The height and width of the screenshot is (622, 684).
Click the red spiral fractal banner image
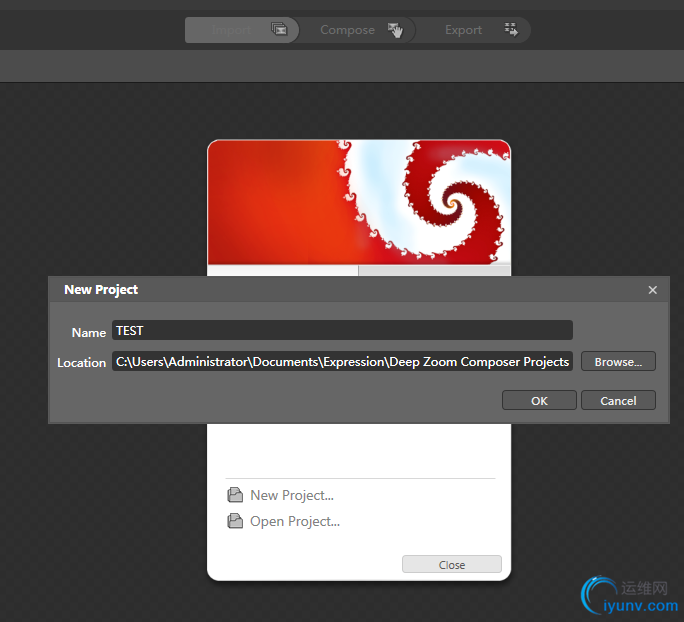point(359,202)
